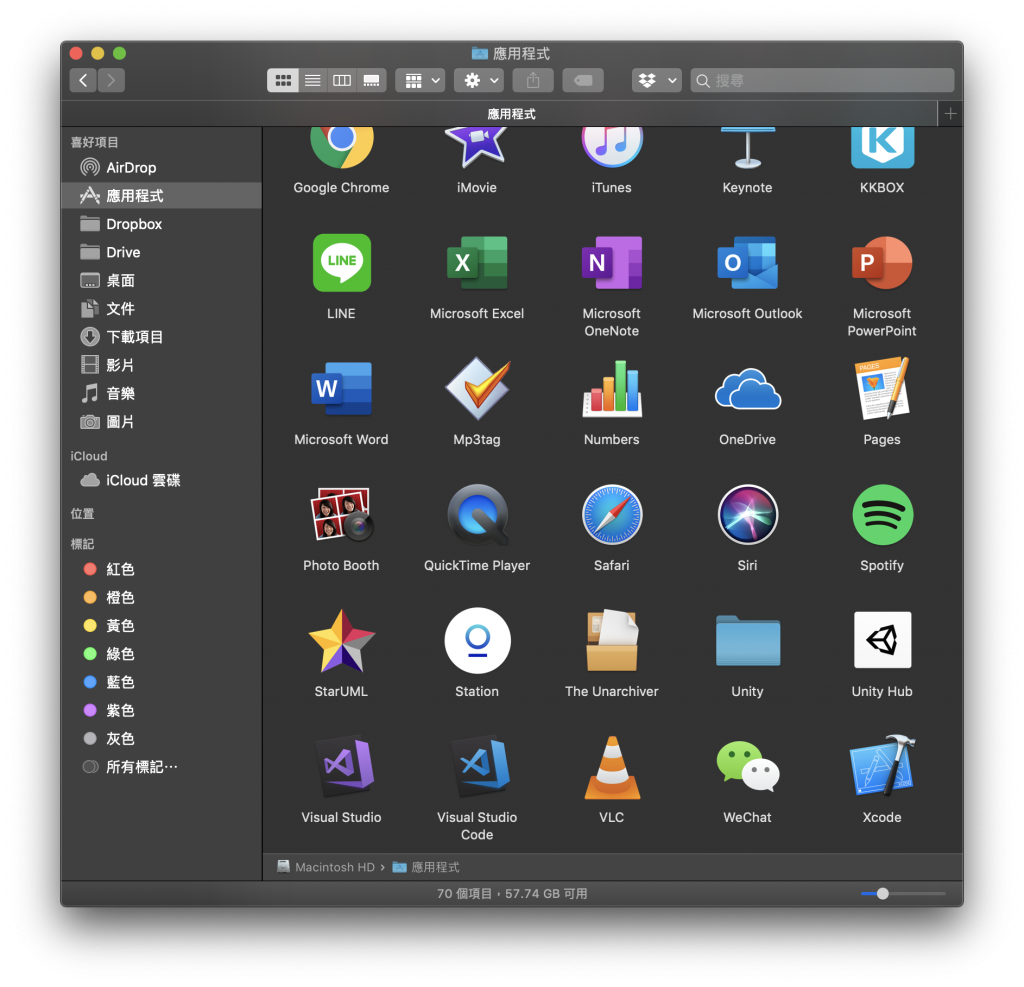The width and height of the screenshot is (1024, 987).
Task: Open Microsoft Excel icon
Action: click(x=477, y=263)
